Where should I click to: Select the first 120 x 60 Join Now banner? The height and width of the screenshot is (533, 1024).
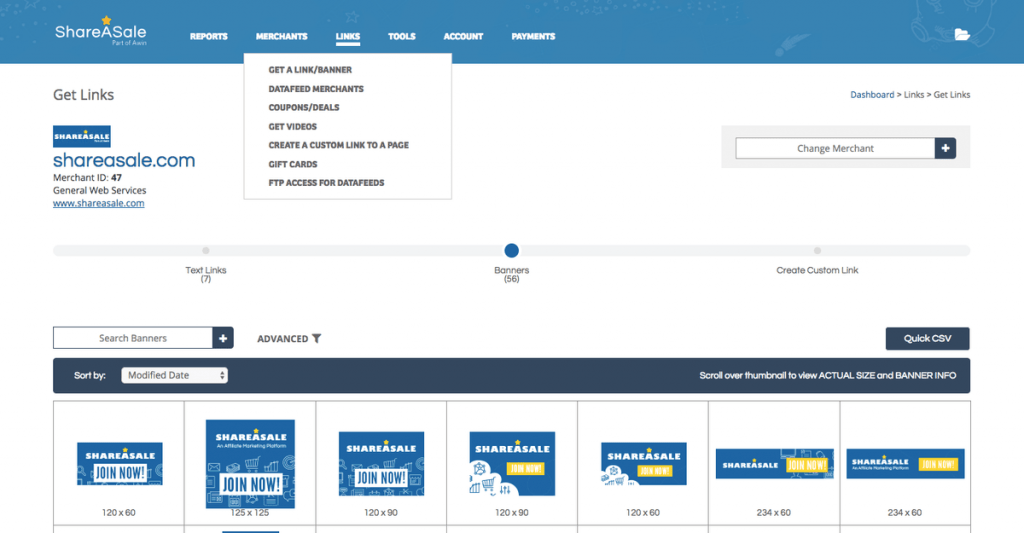[120, 464]
